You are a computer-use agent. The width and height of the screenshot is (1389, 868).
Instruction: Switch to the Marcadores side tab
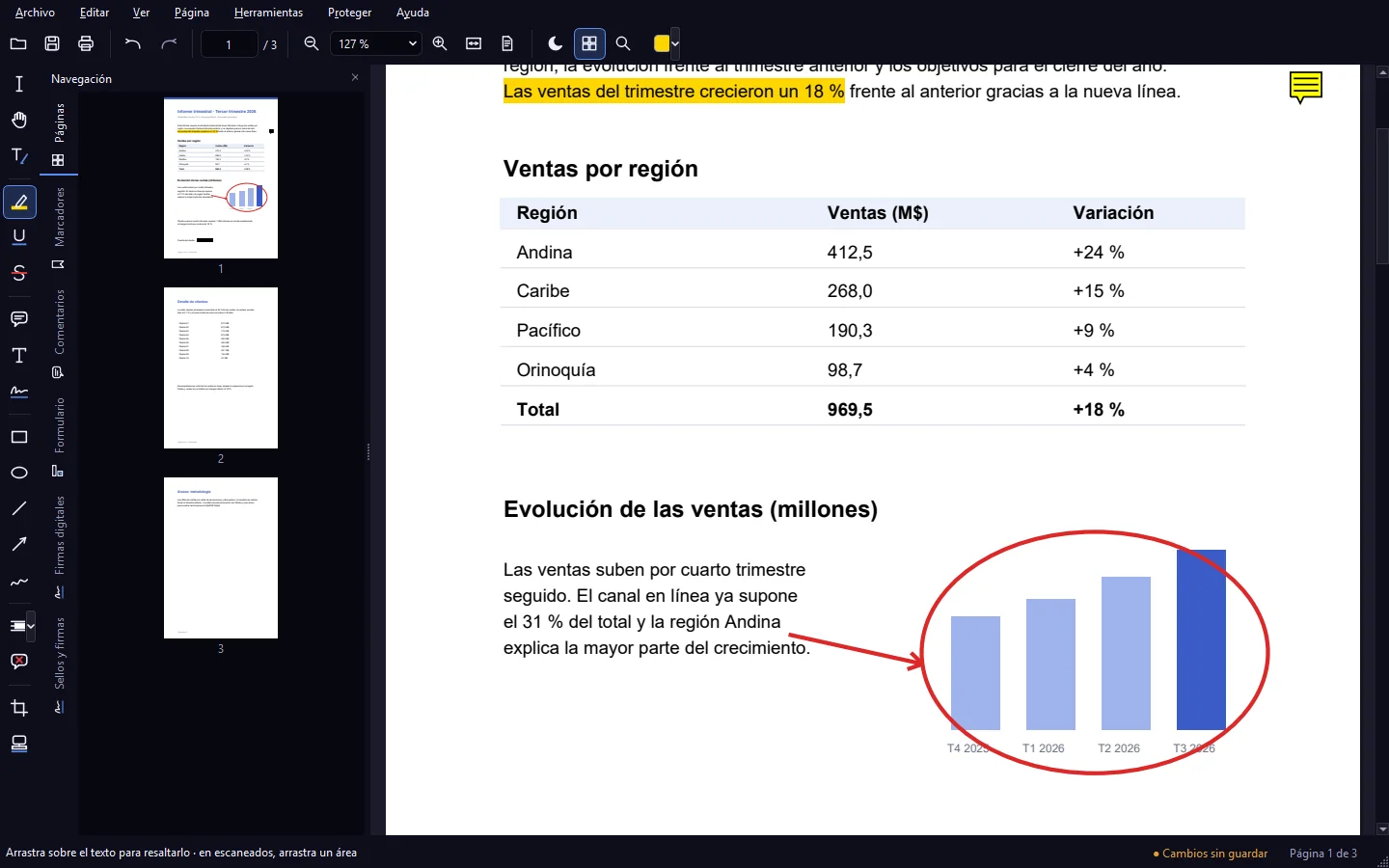click(59, 228)
